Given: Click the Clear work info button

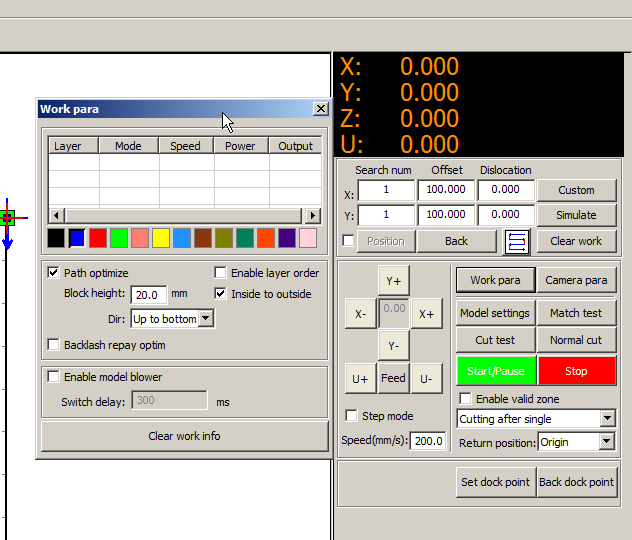Looking at the screenshot, I should (184, 436).
